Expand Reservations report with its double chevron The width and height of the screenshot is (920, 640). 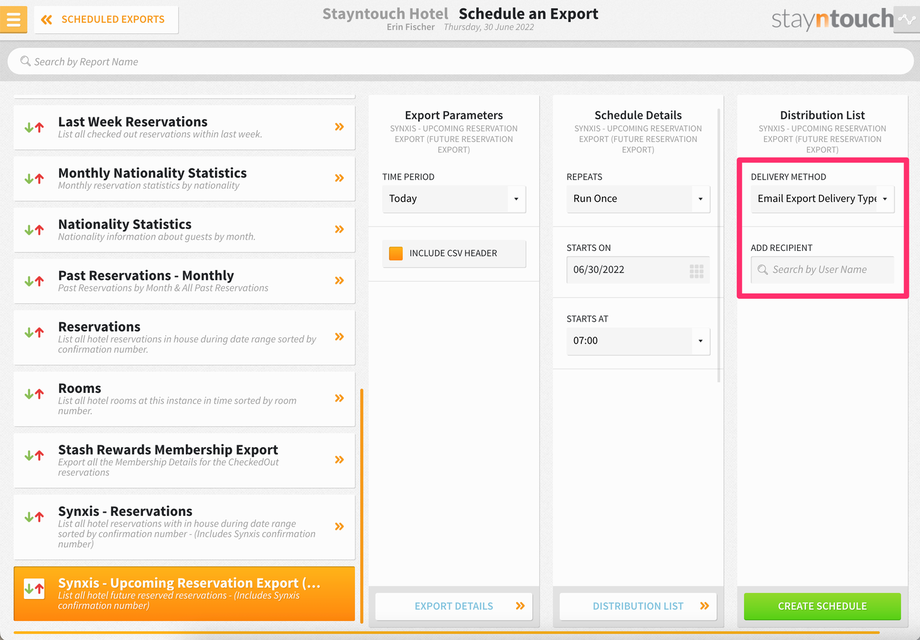(339, 337)
